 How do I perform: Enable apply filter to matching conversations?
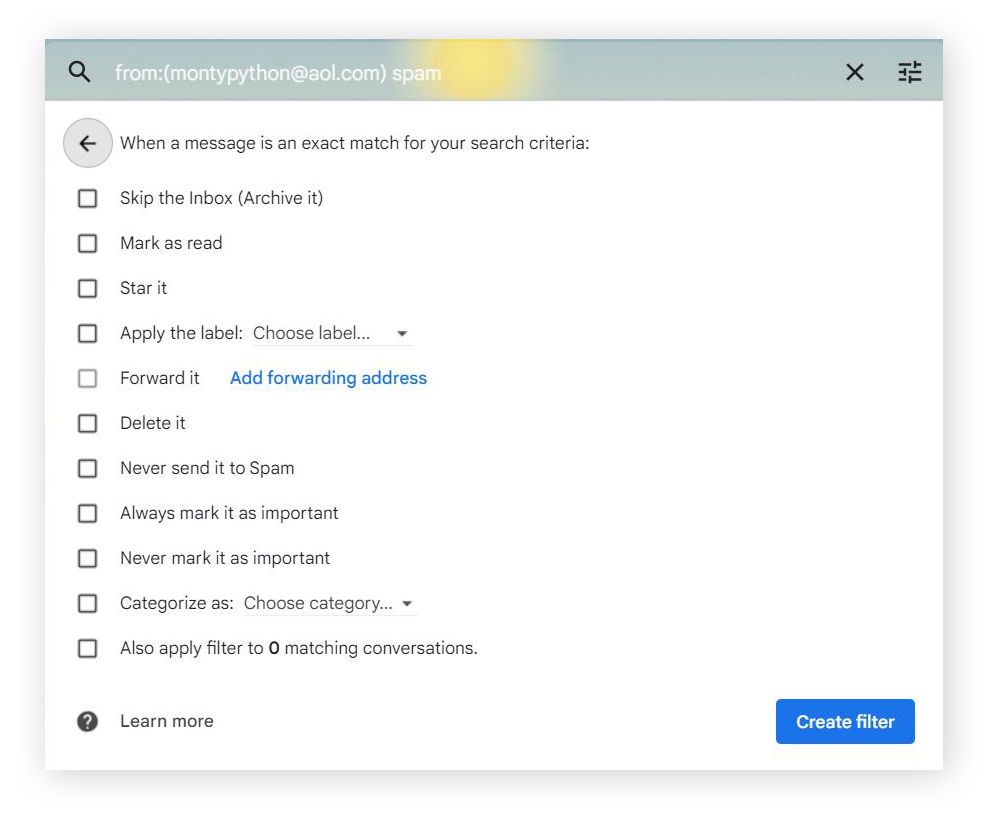(87, 648)
